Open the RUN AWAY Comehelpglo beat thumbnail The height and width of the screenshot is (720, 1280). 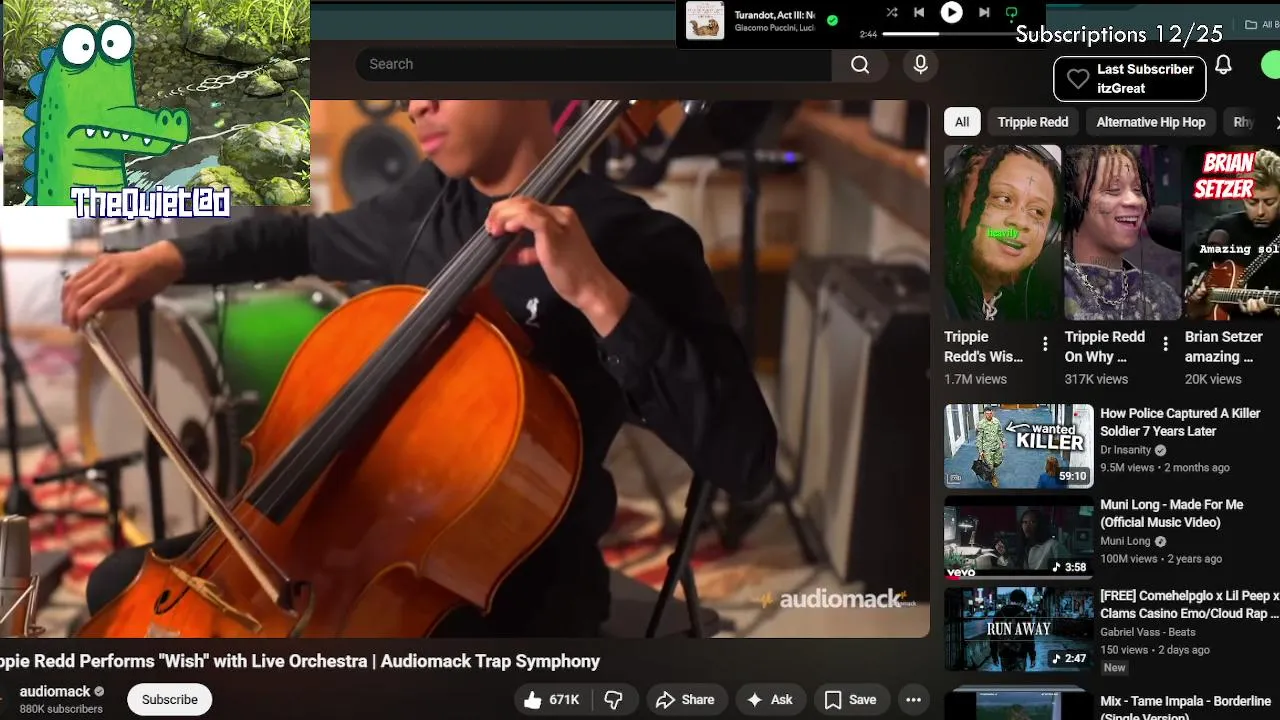(x=1019, y=629)
